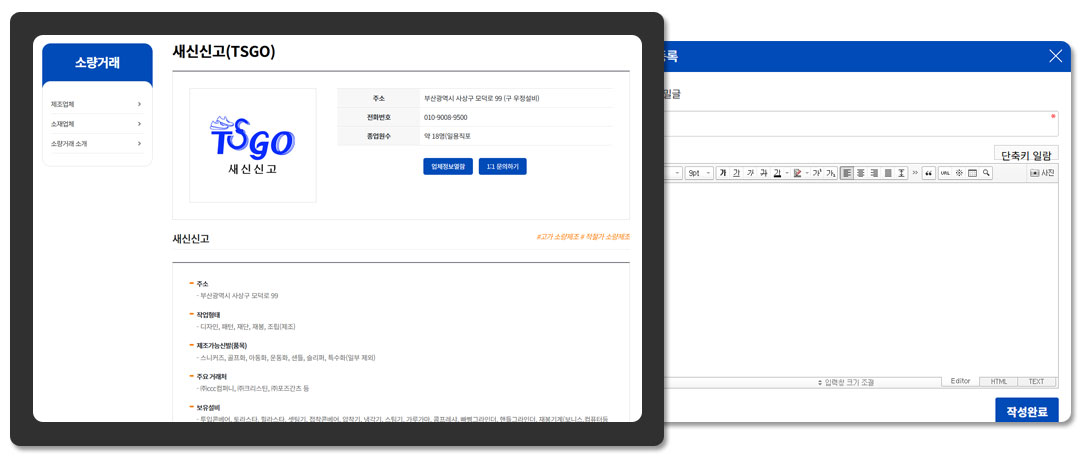
Task: Switch to the TEXT tab
Action: 1036,382
